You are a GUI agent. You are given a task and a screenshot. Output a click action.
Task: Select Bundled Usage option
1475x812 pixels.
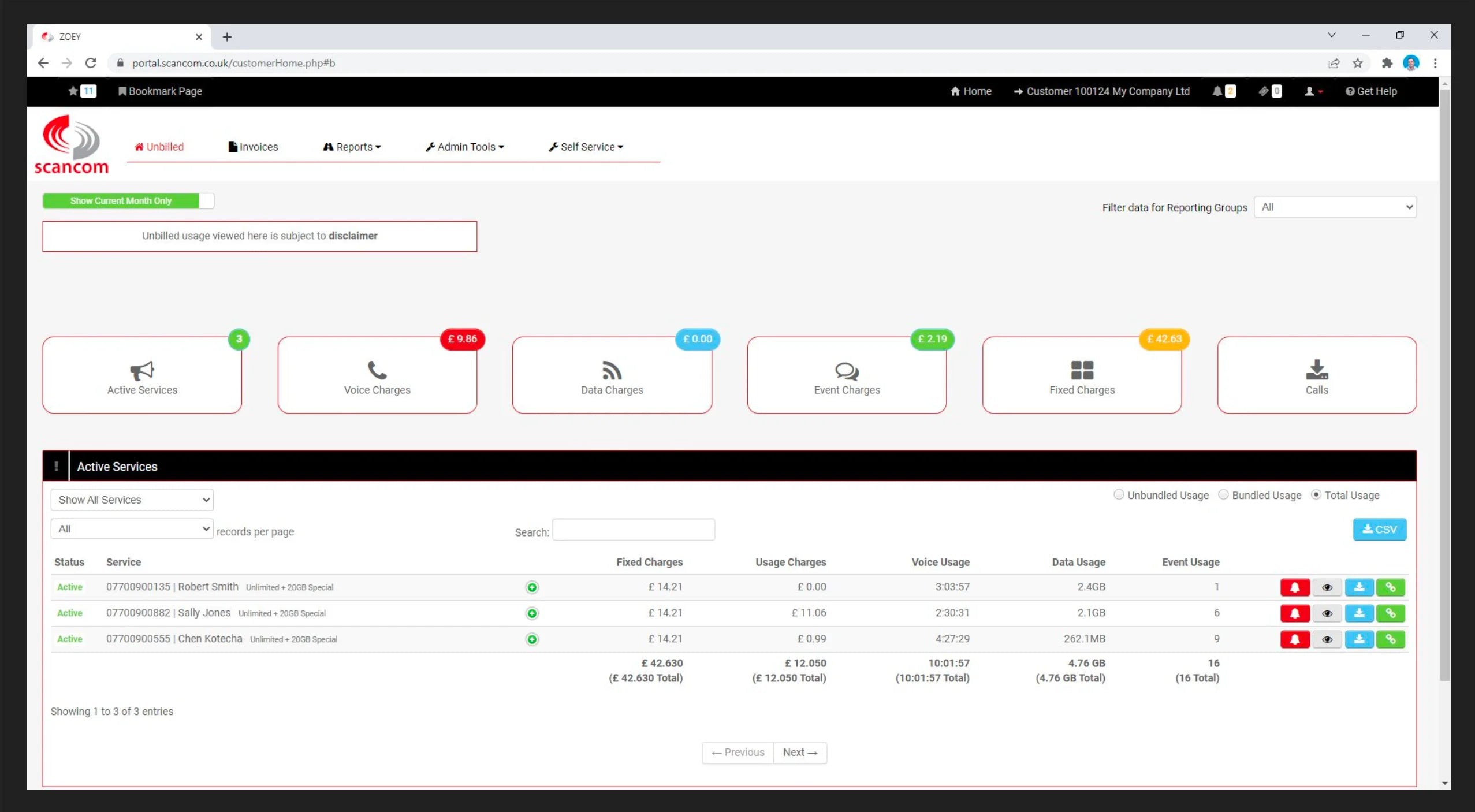[x=1224, y=495]
